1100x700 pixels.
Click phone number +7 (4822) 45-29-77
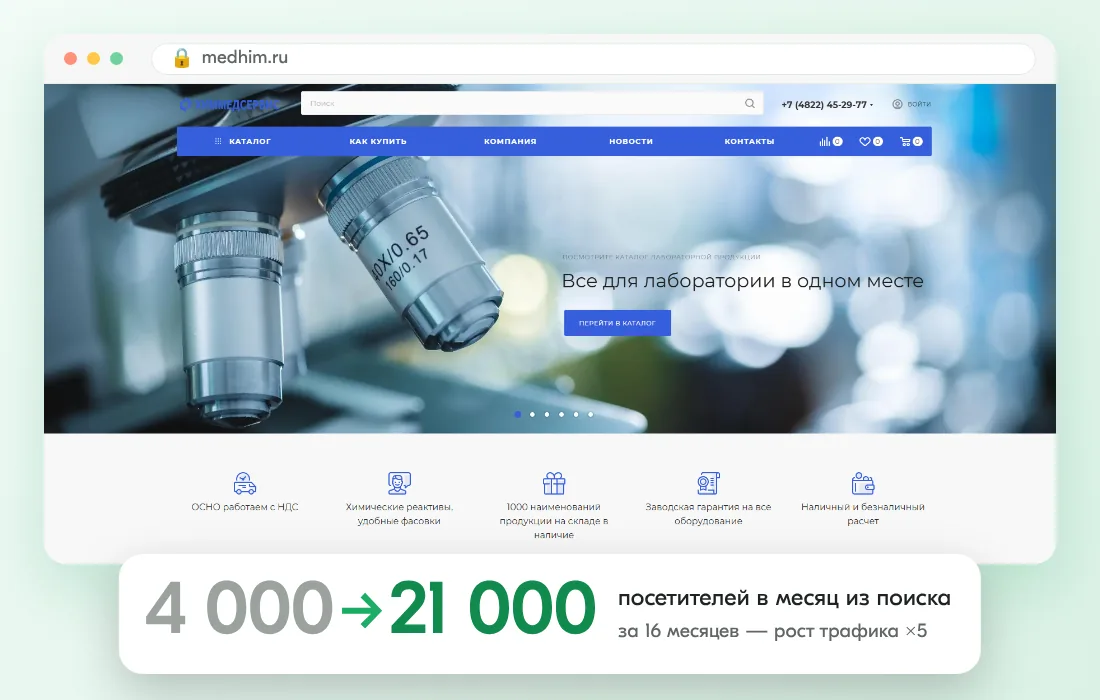(824, 105)
